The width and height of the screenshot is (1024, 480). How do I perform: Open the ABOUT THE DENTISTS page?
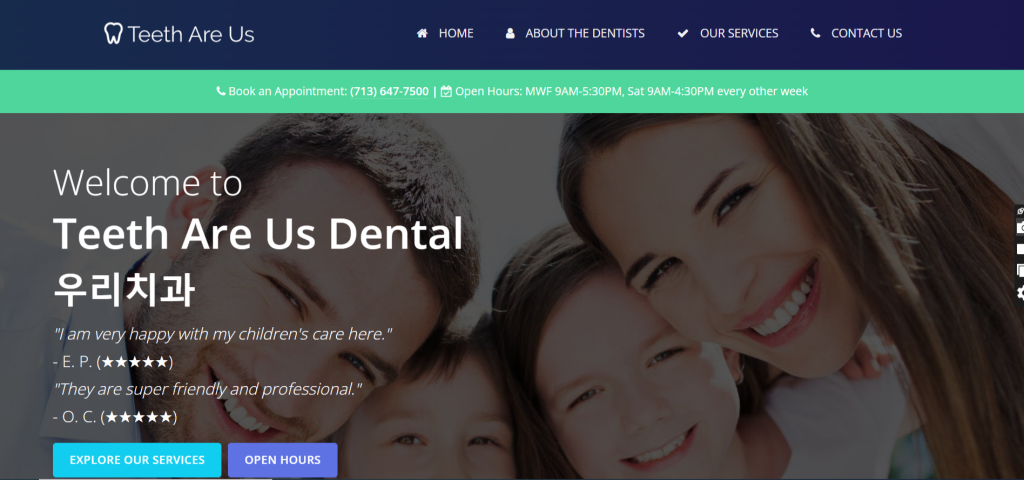click(585, 33)
